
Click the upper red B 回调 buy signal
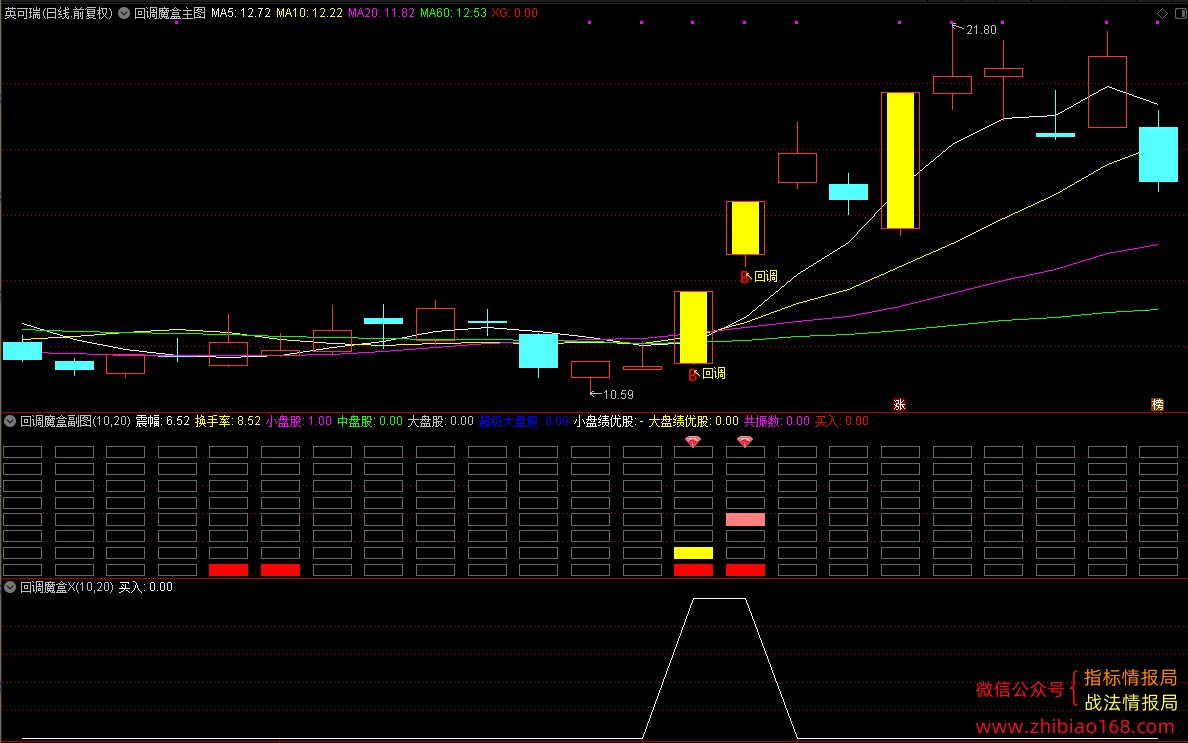(758, 276)
